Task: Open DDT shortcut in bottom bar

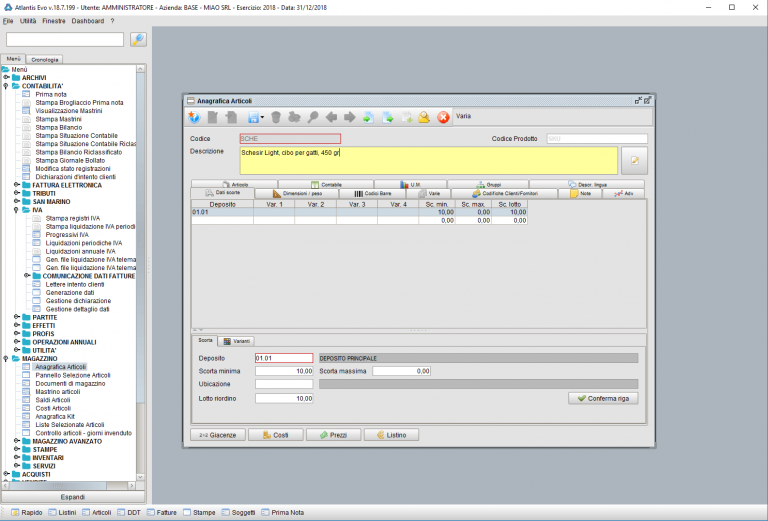Action: (x=129, y=512)
